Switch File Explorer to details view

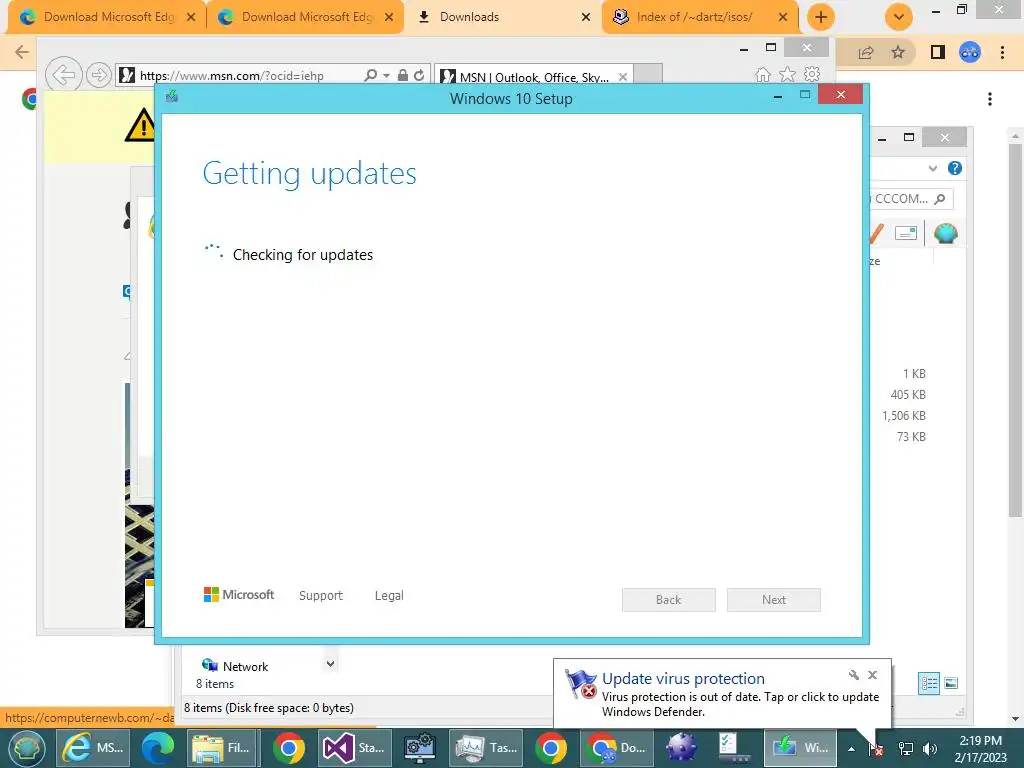929,684
